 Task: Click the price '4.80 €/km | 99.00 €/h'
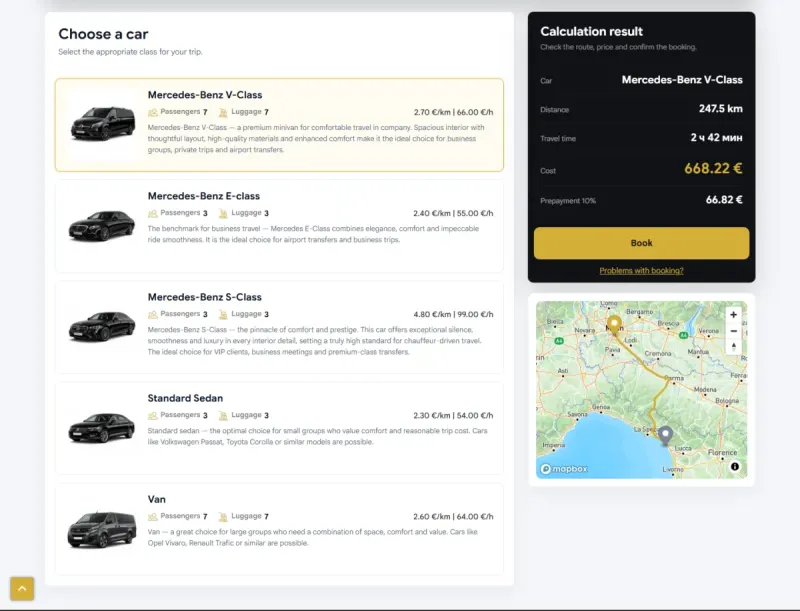click(x=454, y=314)
